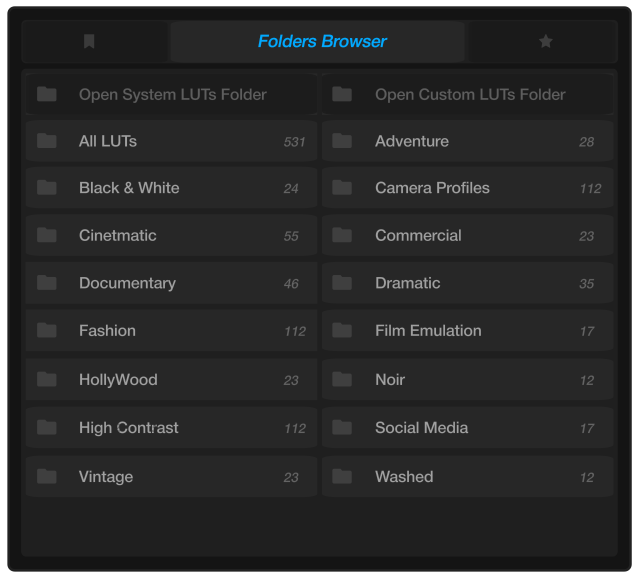Screen dimensions: 640x579
Task: Click the Vintage folder icon
Action: click(x=47, y=476)
